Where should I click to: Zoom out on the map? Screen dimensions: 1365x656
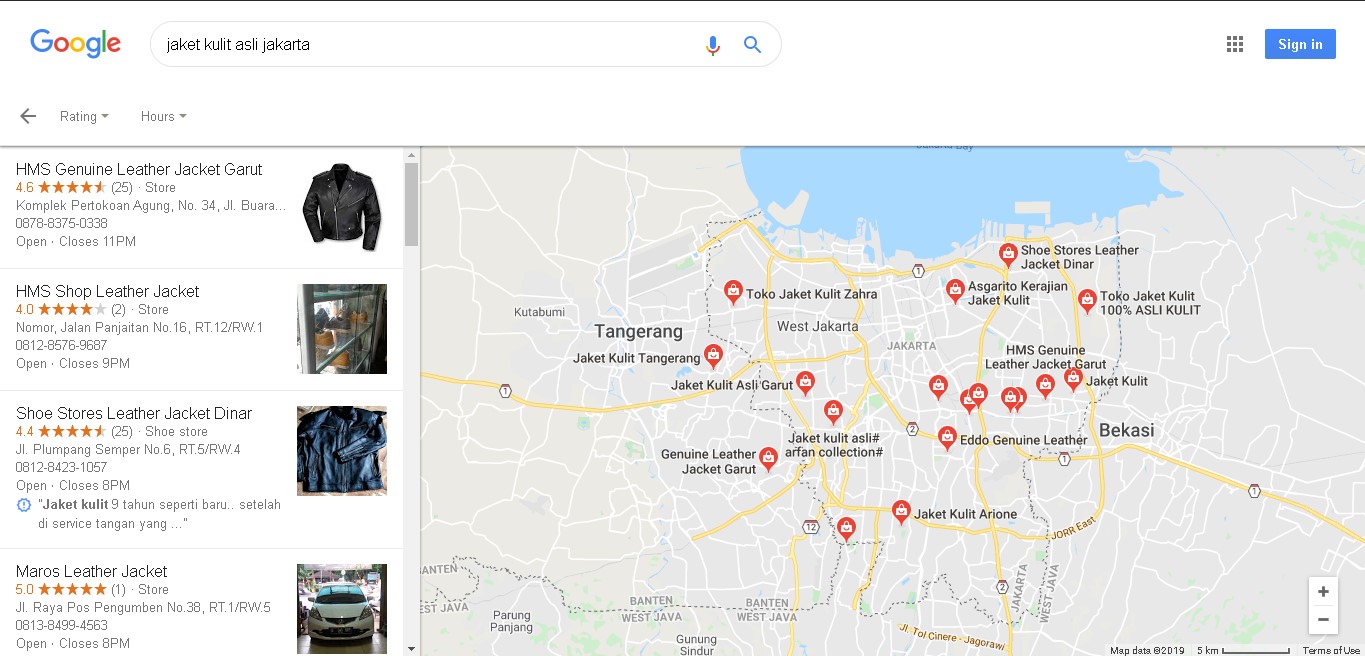[1323, 619]
